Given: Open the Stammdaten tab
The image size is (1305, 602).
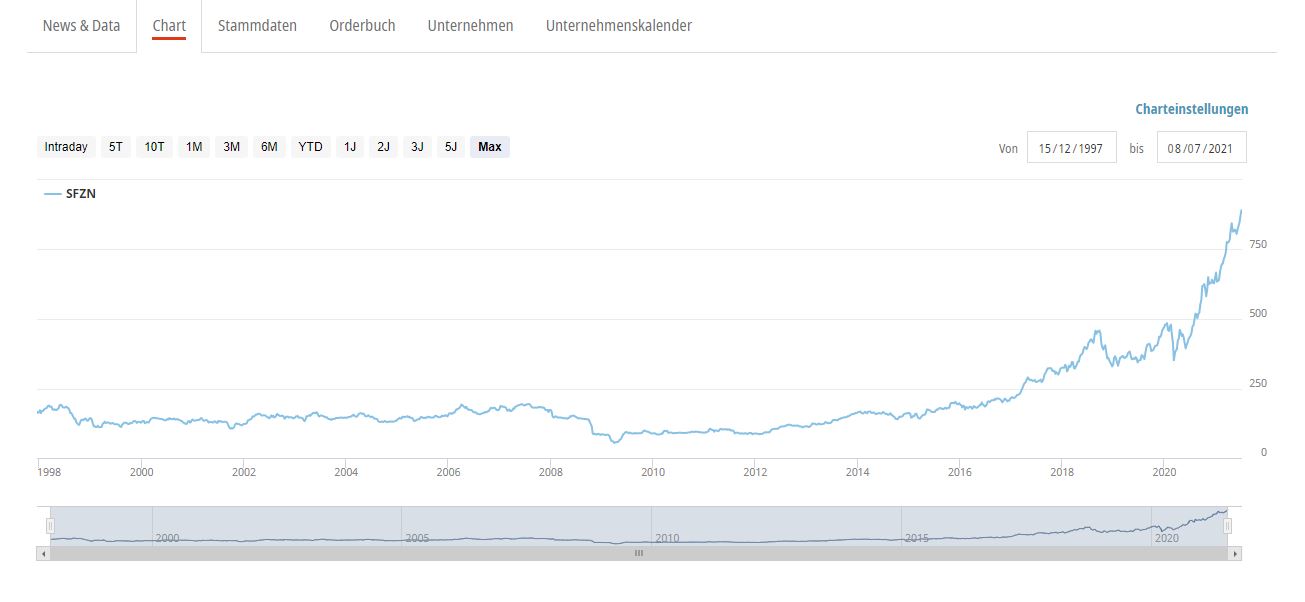Looking at the screenshot, I should [x=257, y=26].
